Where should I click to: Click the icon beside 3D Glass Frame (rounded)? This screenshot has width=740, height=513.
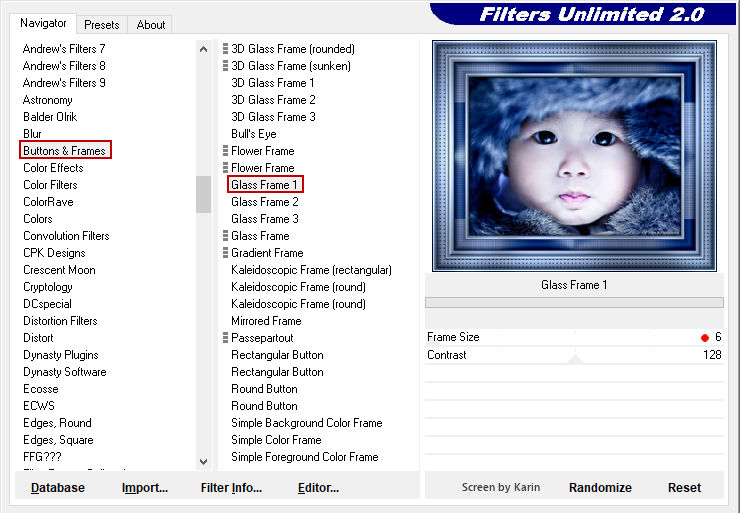click(x=226, y=49)
